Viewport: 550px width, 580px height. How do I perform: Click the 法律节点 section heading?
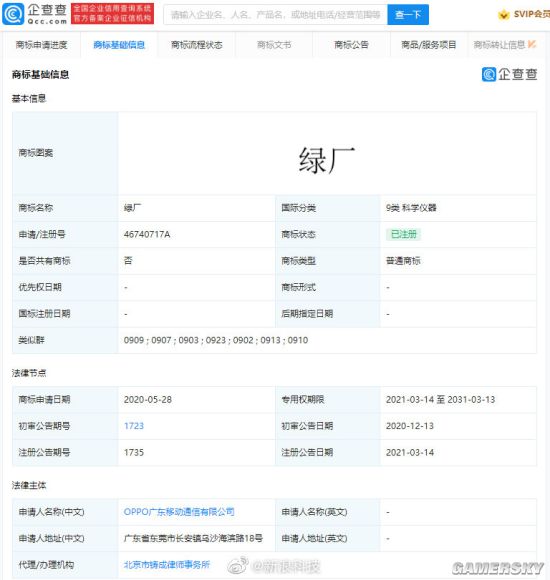(29, 373)
